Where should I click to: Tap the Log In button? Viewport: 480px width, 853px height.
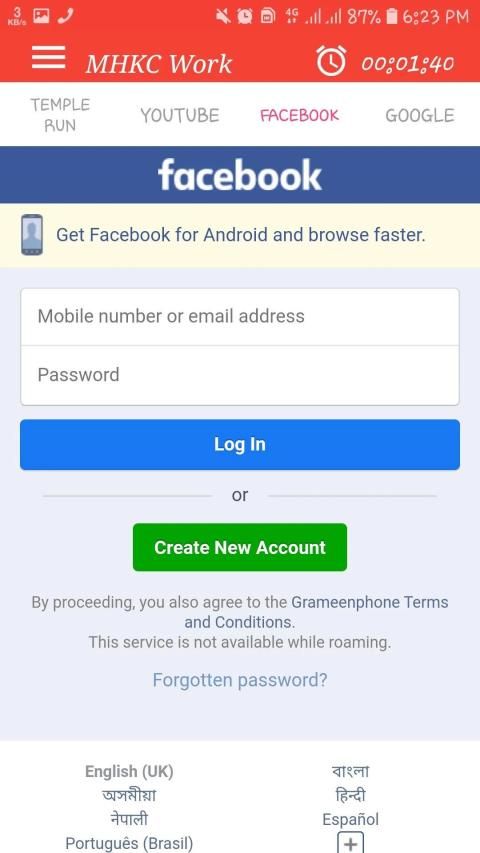[x=240, y=444]
